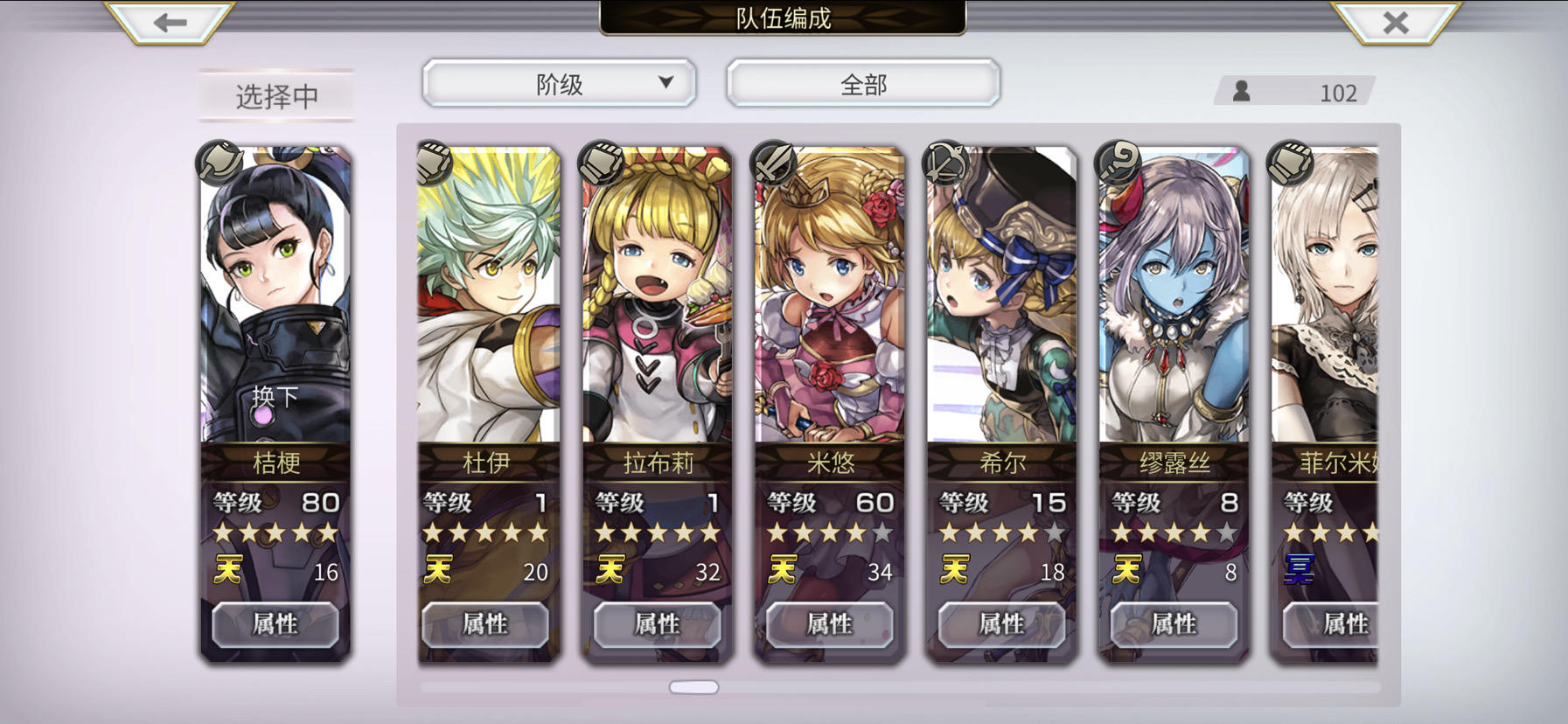
Task: Select 杜伊 character portrait
Action: tap(488, 295)
